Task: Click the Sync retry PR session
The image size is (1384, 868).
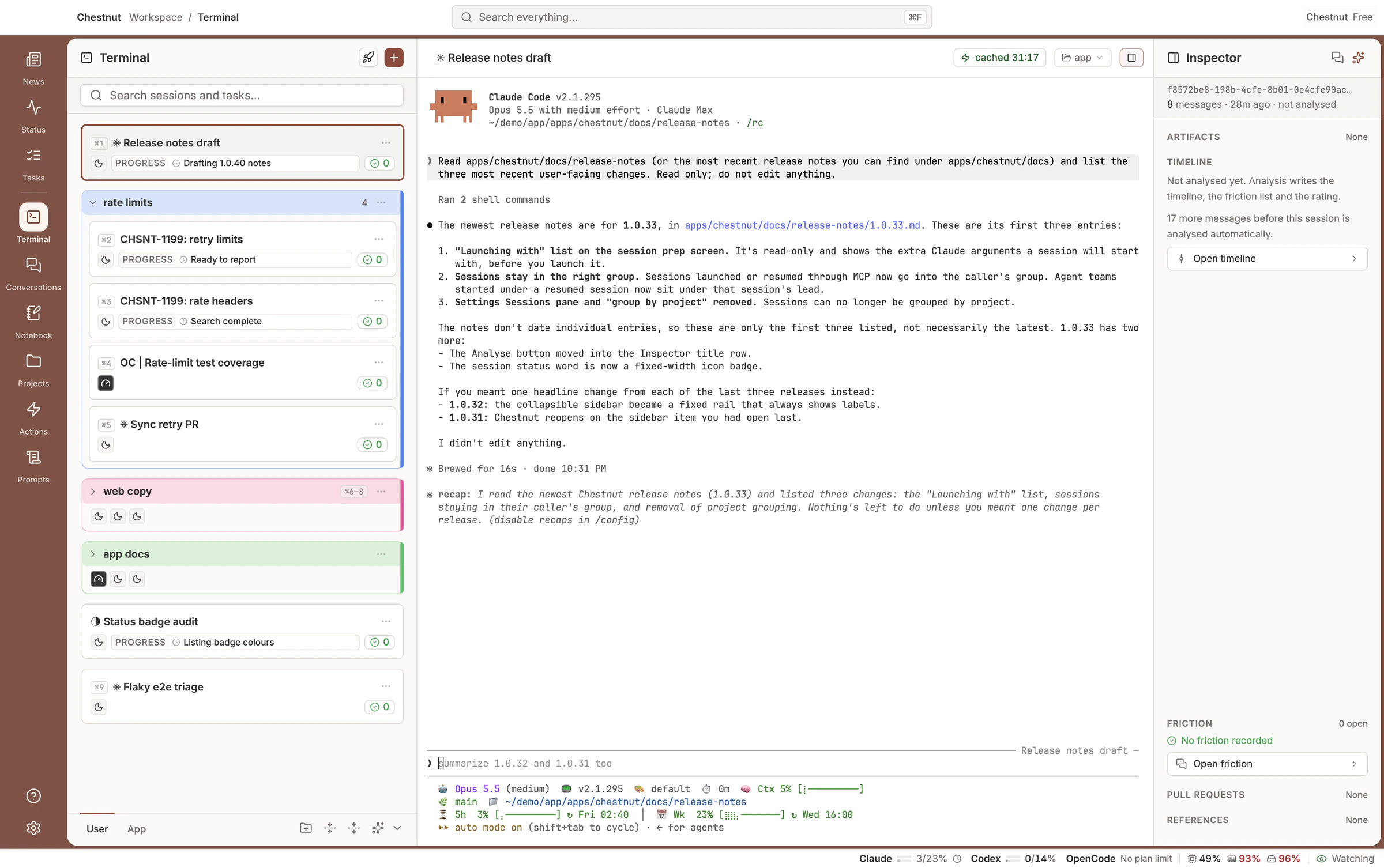Action: tap(243, 434)
